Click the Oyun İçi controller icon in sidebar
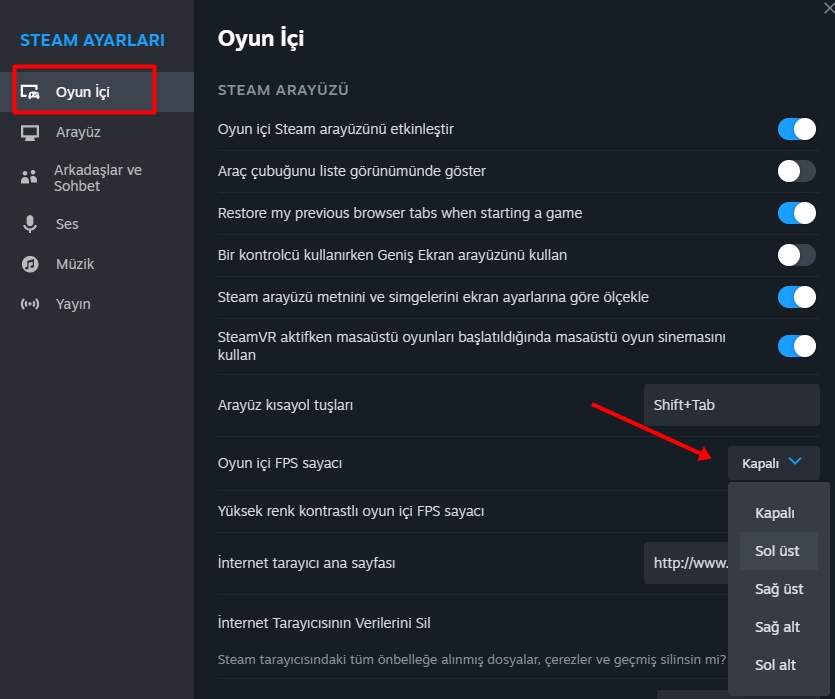Viewport: 835px width, 699px height. [30, 92]
